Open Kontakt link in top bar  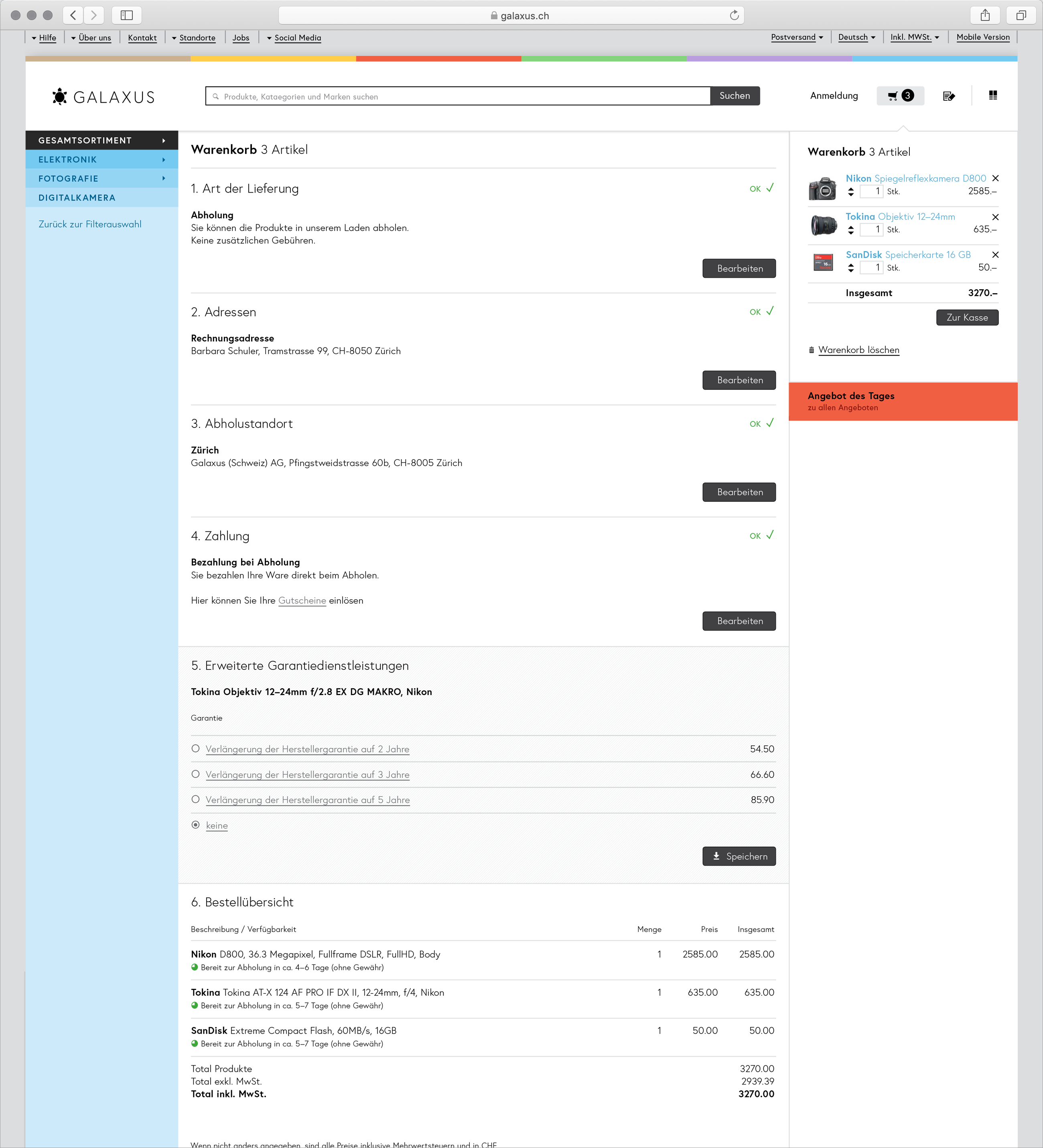click(142, 38)
